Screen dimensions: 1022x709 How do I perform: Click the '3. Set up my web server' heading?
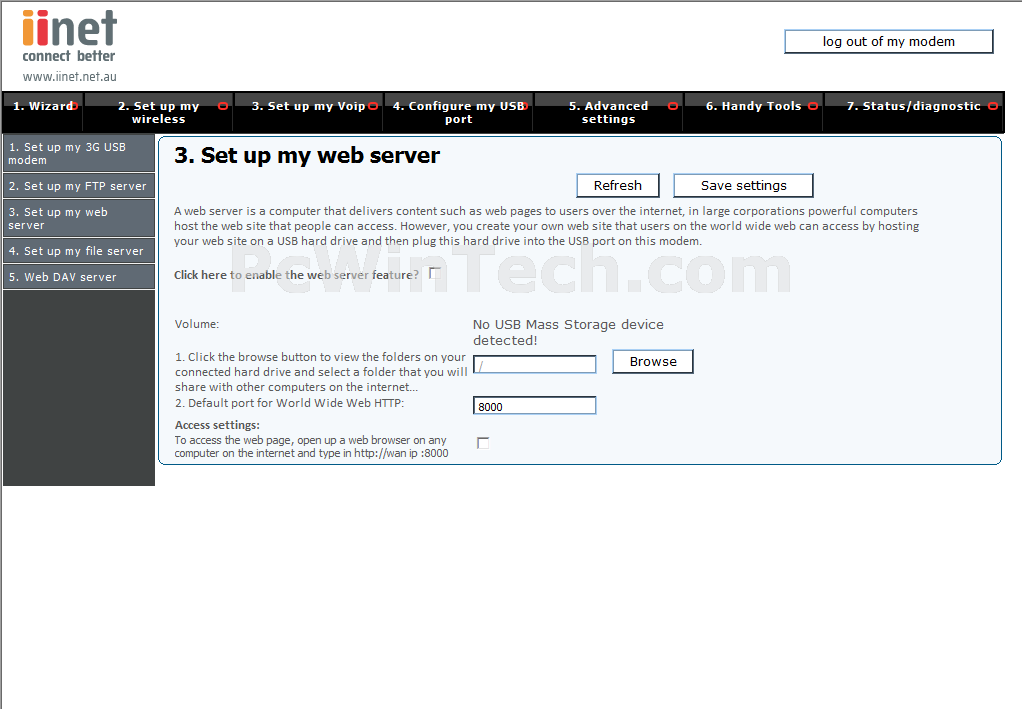click(x=307, y=156)
